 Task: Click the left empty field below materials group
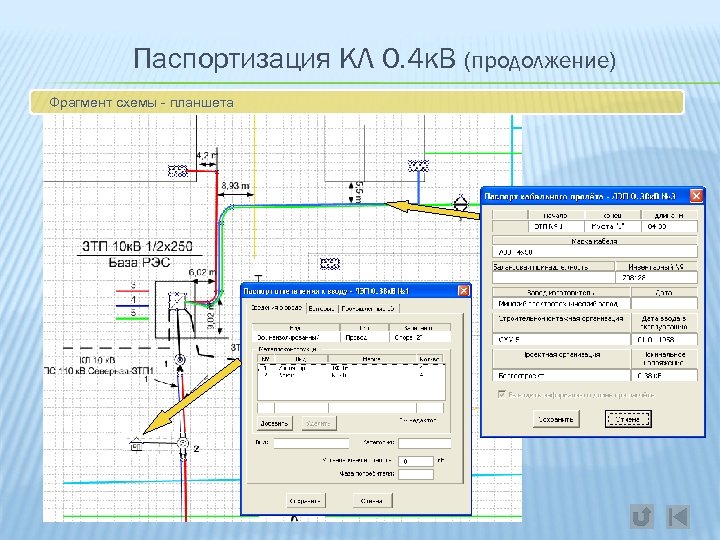click(311, 443)
